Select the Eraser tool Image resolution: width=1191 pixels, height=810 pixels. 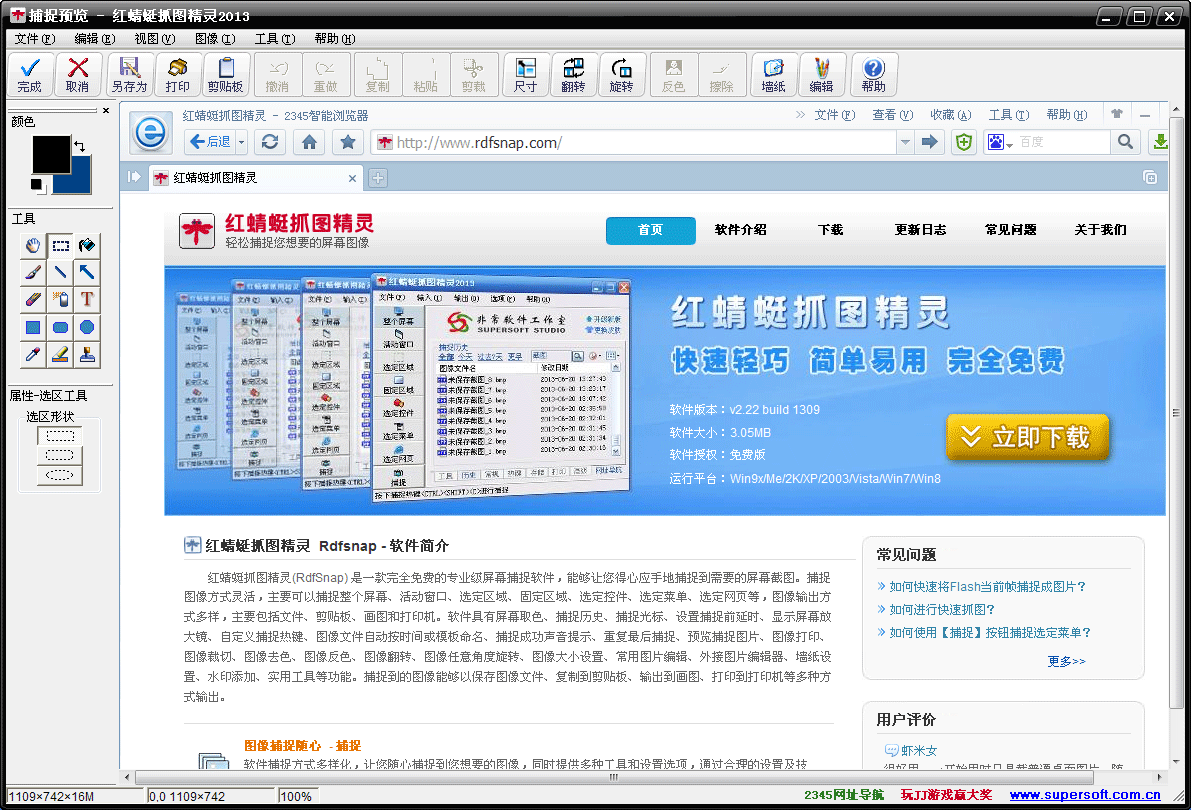(33, 299)
